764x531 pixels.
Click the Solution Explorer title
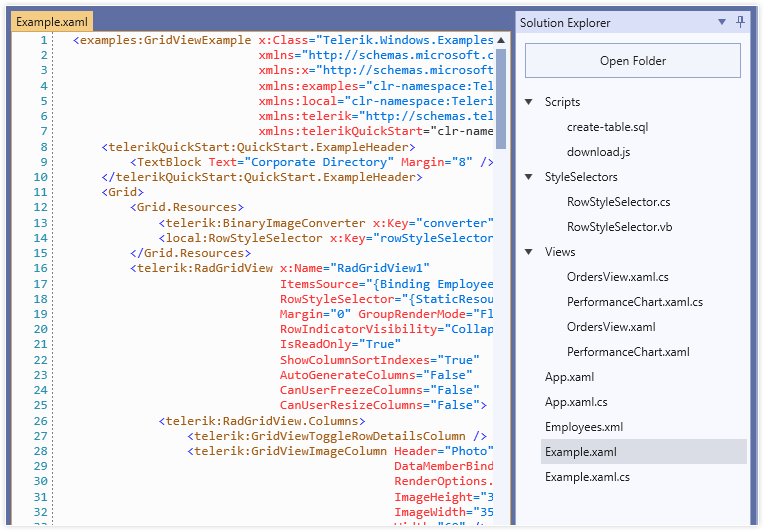565,23
